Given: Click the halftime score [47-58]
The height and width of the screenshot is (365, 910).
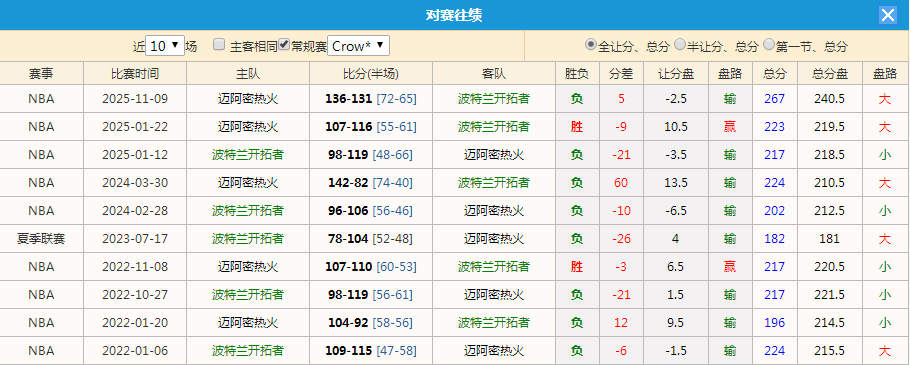Looking at the screenshot, I should pos(396,350).
